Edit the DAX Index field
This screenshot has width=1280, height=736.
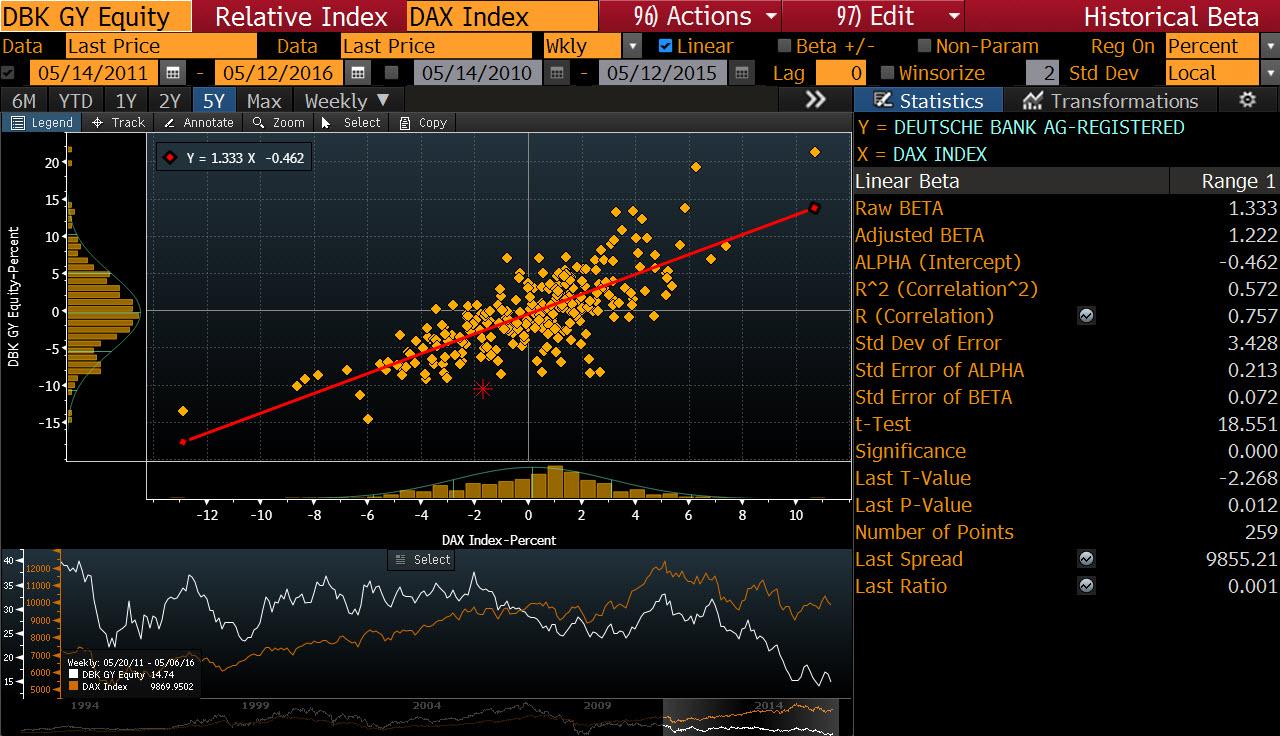click(502, 17)
